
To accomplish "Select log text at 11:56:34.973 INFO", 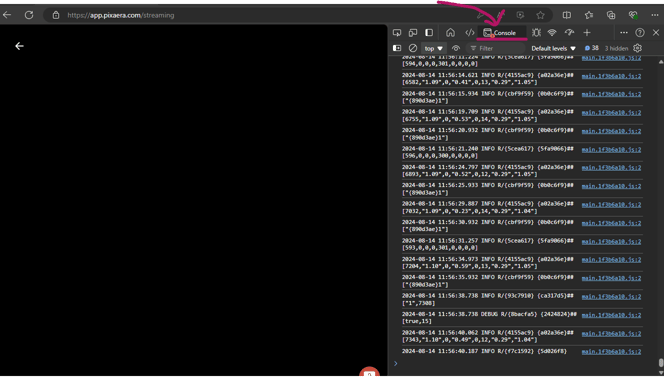I will (488, 262).
